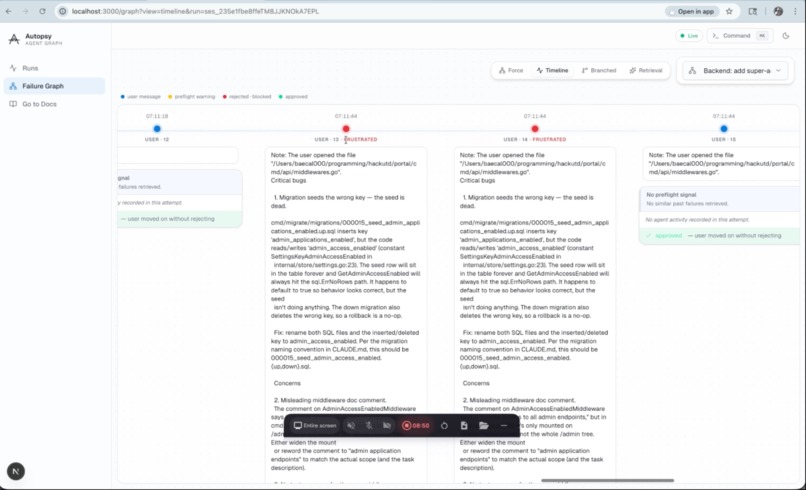Open the Backend: add super-a run dropdown
The image size is (806, 490).
point(735,70)
